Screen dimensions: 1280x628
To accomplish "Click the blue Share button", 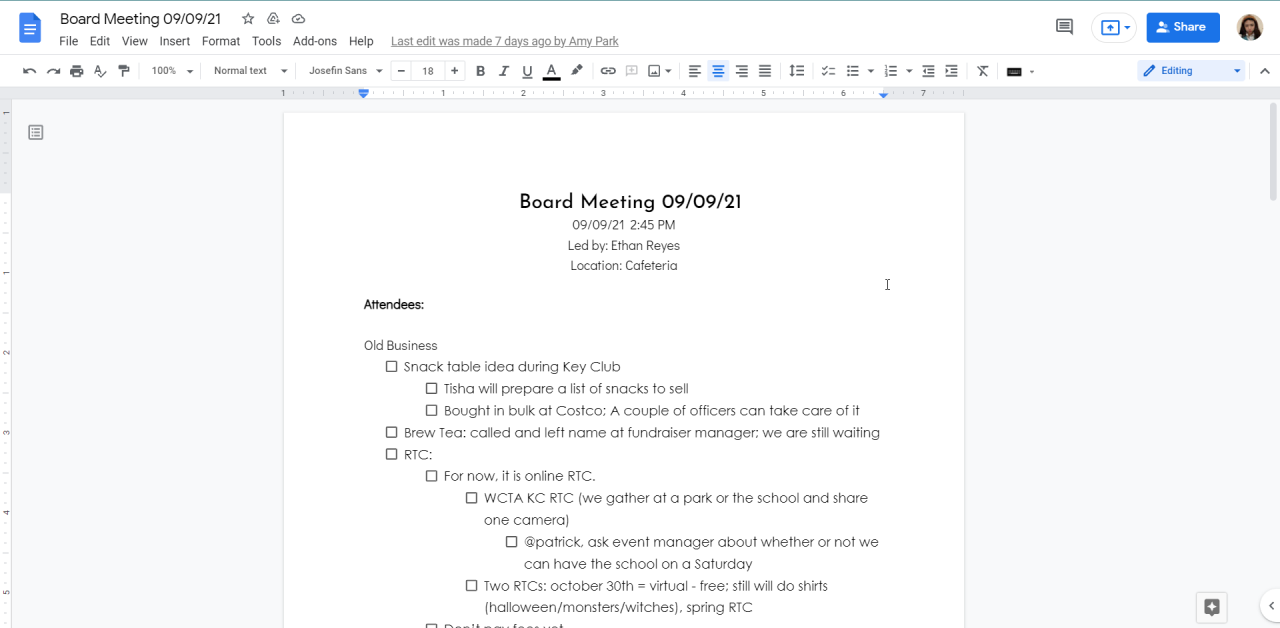I will [1183, 27].
